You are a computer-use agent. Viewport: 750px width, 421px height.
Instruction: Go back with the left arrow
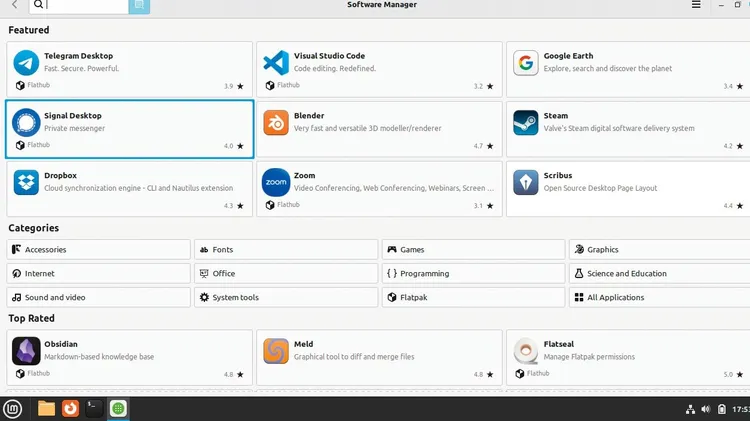15,5
